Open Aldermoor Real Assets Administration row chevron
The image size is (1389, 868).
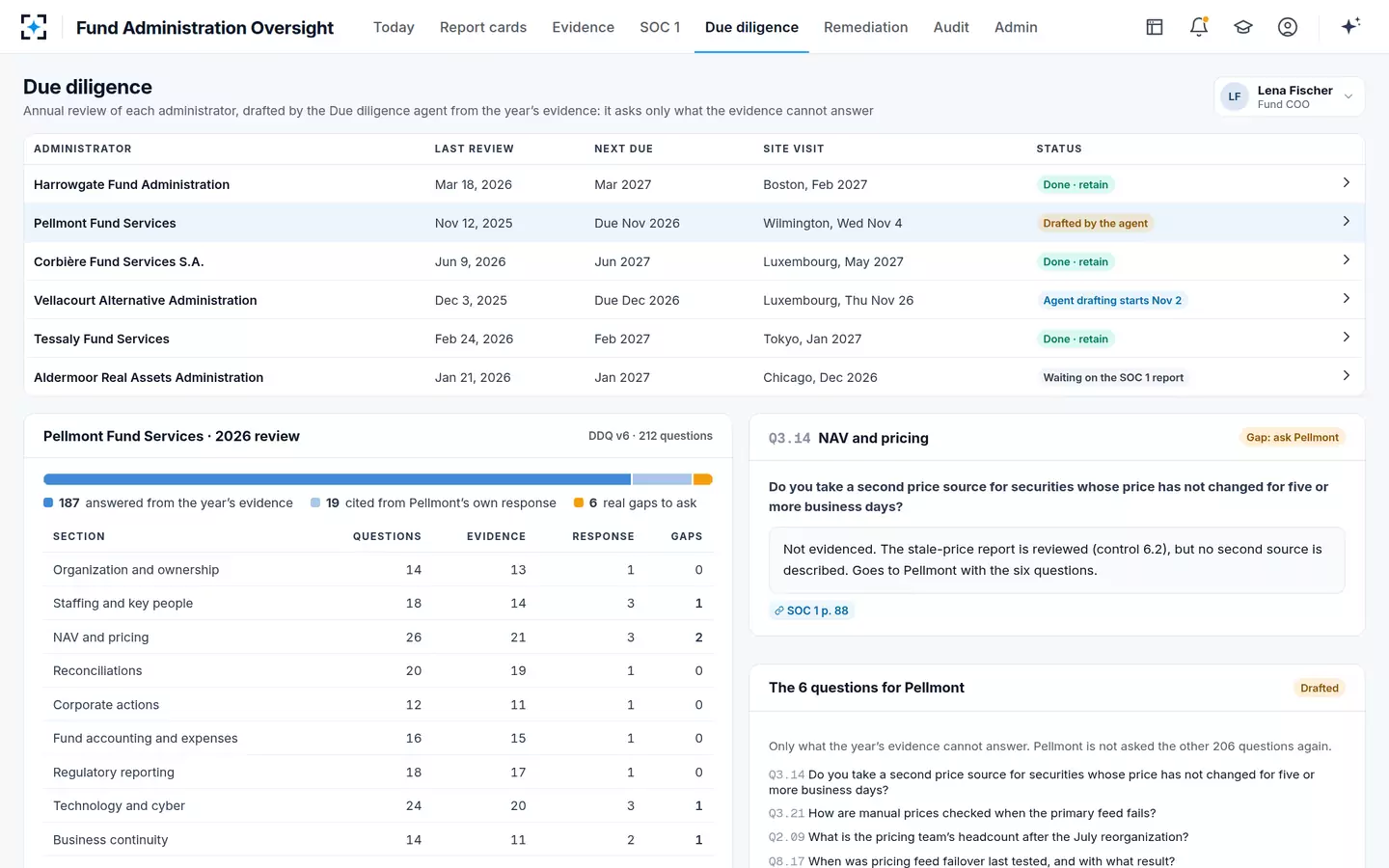click(1347, 376)
